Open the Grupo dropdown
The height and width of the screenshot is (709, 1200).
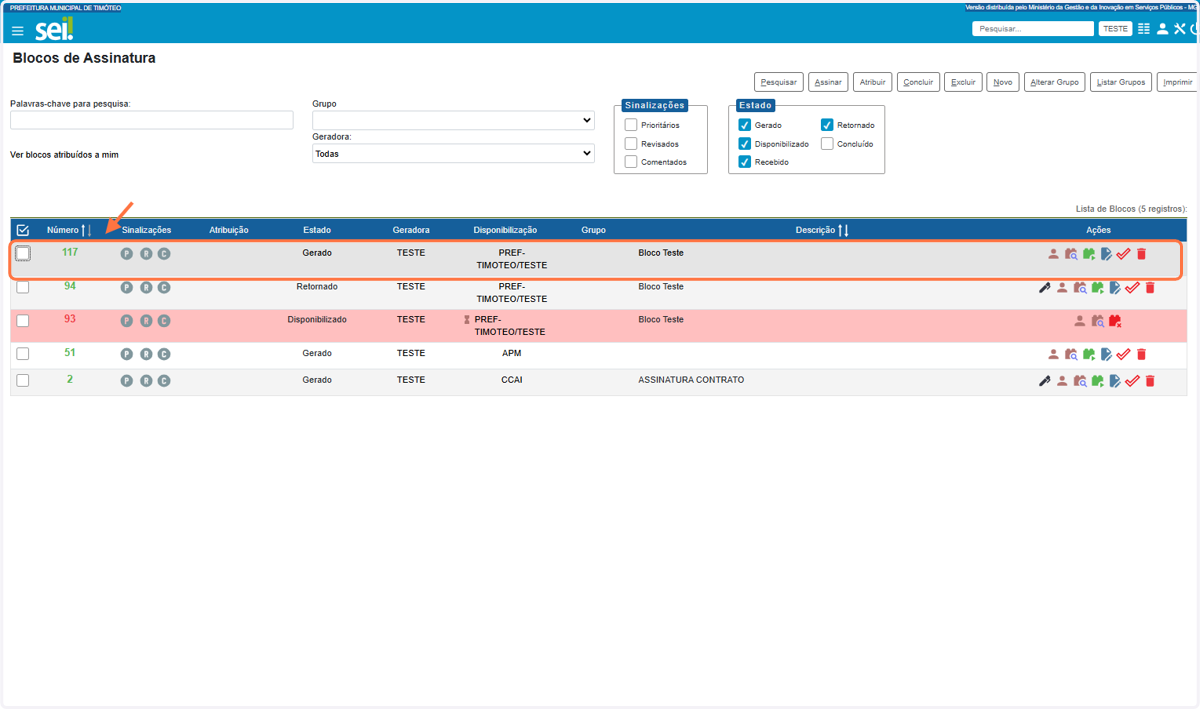pyautogui.click(x=453, y=120)
